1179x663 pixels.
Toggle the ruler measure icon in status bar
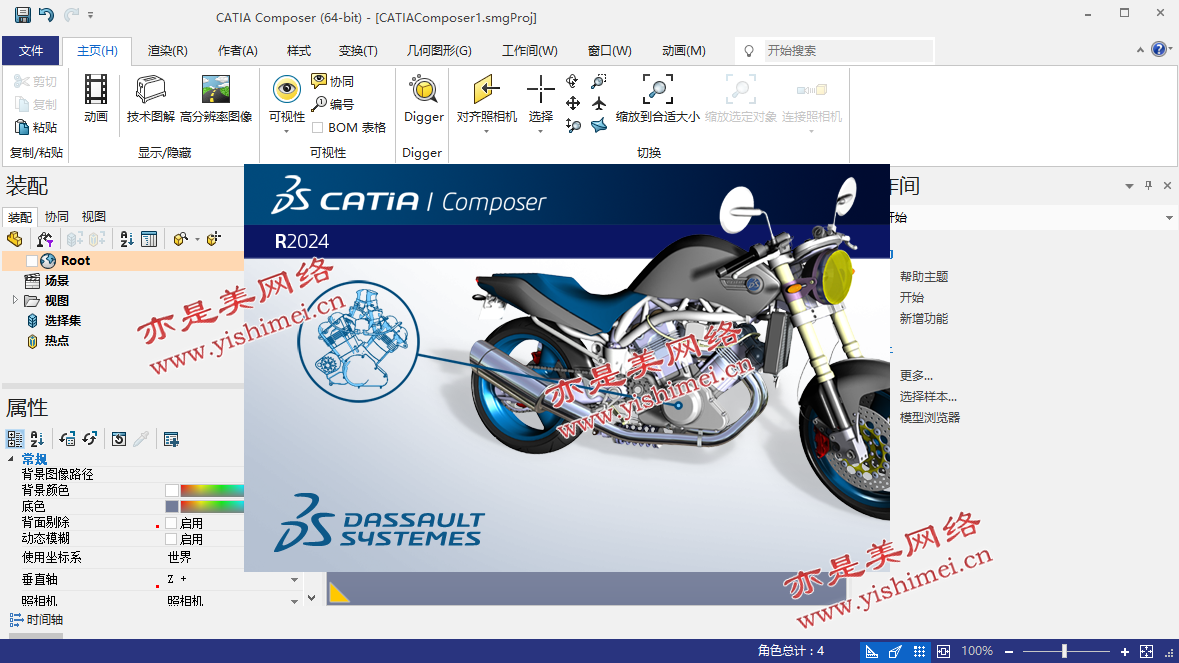871,651
